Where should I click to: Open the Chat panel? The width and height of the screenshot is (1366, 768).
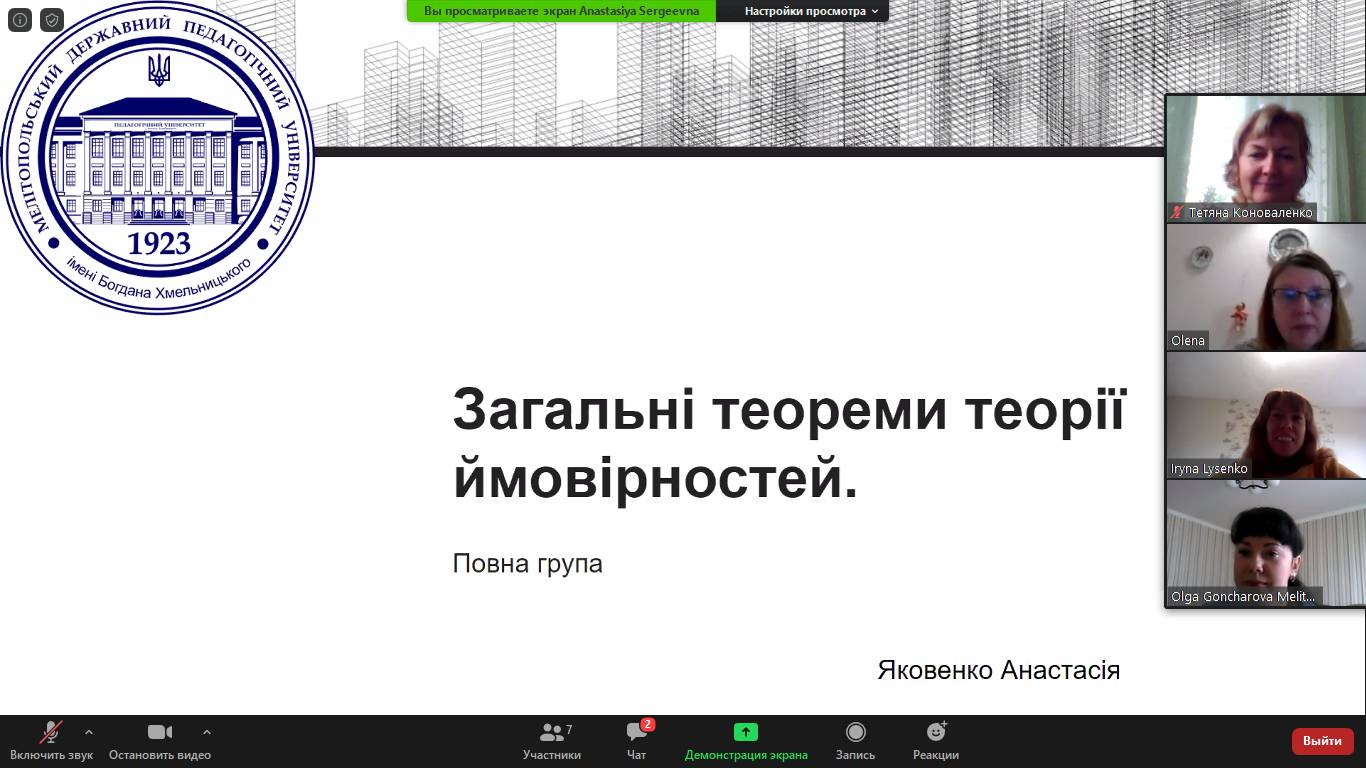click(637, 741)
